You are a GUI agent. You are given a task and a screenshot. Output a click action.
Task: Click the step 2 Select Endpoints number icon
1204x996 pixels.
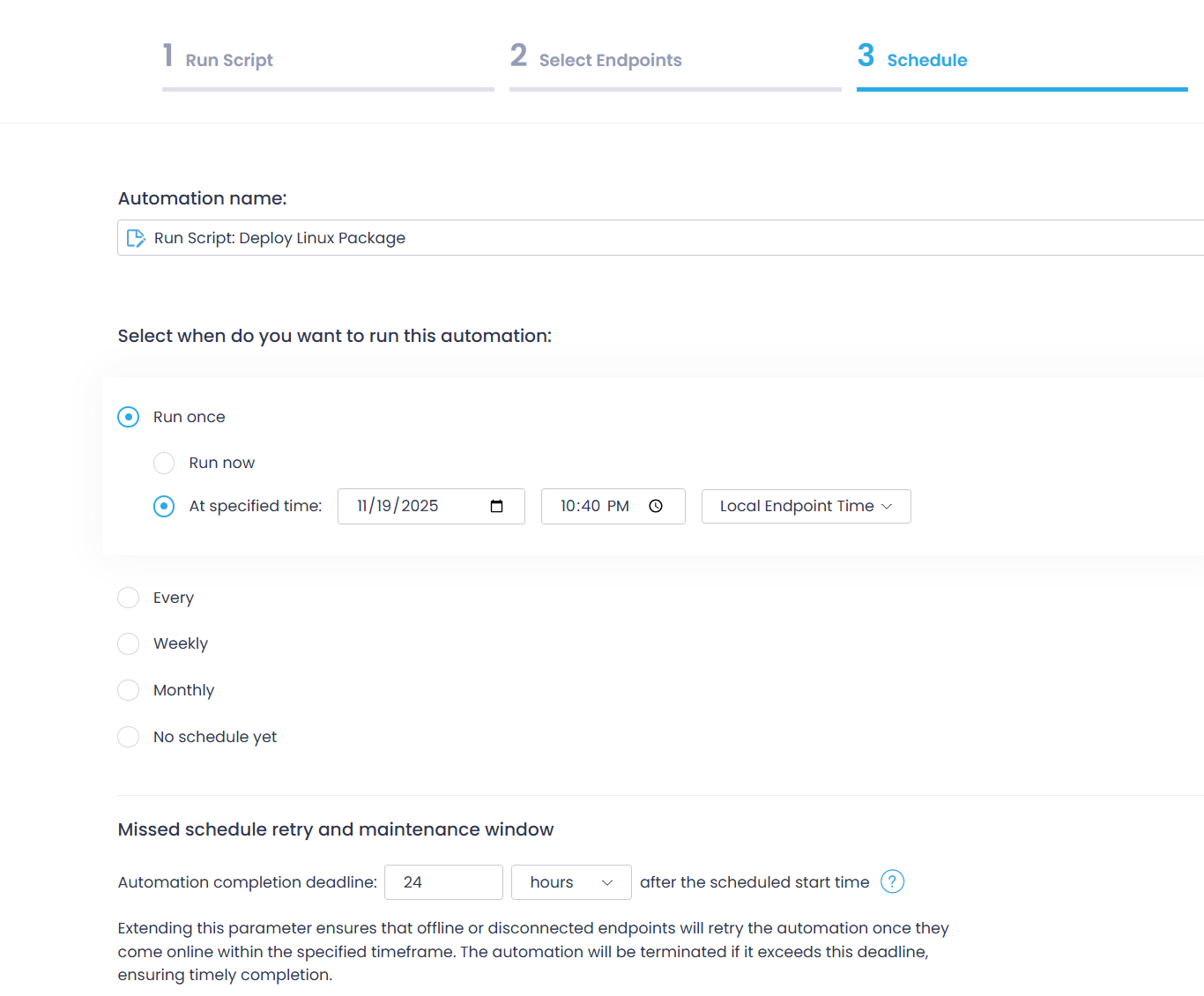pos(518,56)
